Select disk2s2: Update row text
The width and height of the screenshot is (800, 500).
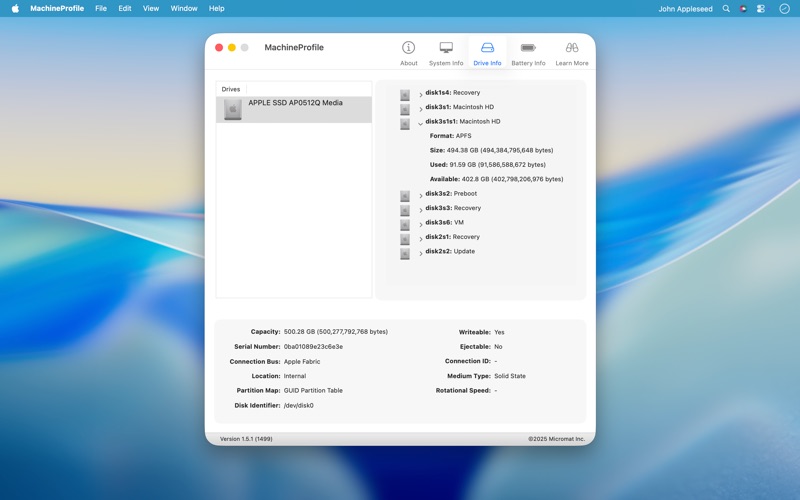450,251
